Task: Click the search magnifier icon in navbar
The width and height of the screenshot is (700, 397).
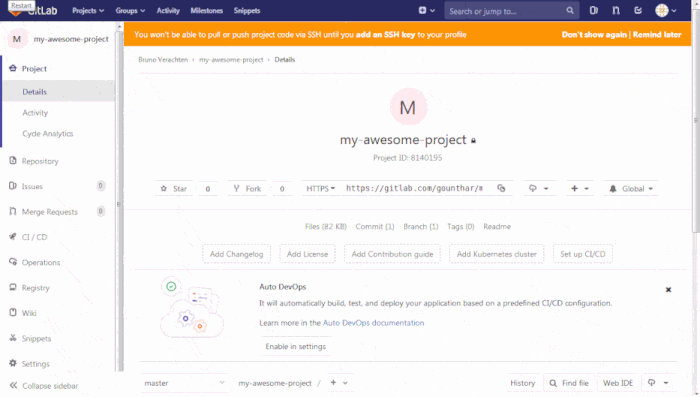Action: 570,10
